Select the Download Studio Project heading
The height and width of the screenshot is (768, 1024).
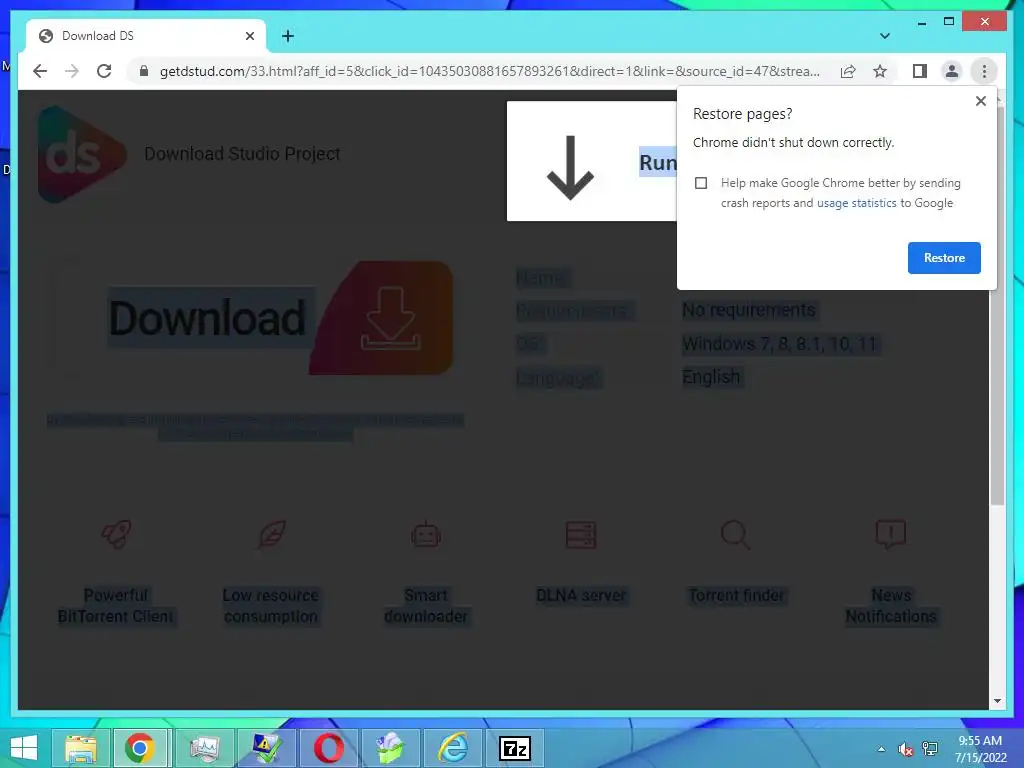pyautogui.click(x=242, y=153)
